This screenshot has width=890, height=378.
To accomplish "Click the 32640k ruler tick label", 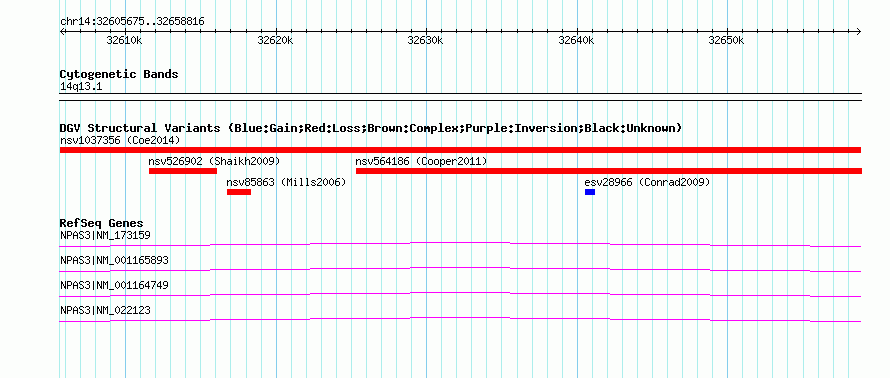I will pos(577,40).
